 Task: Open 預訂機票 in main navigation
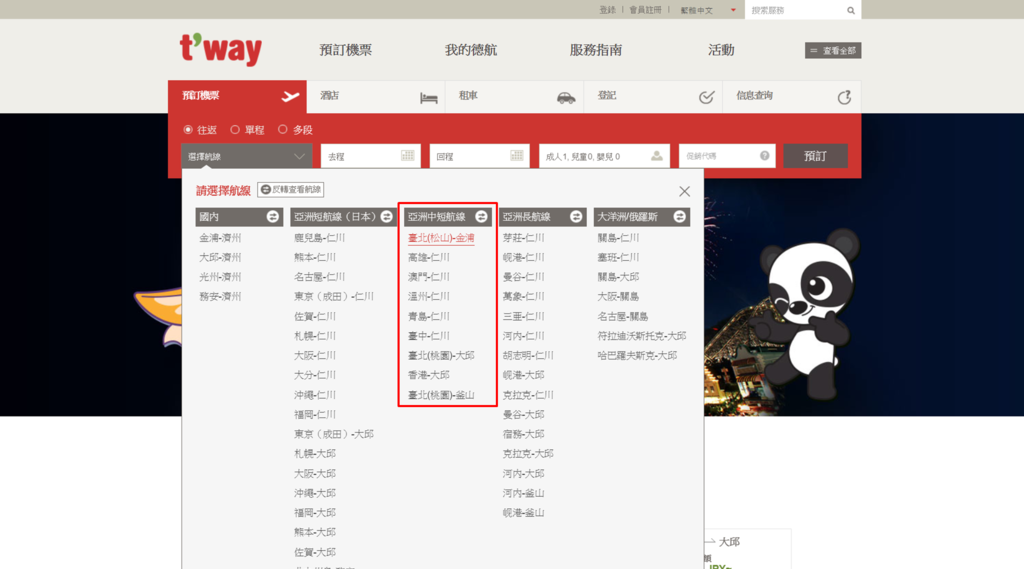coord(345,50)
